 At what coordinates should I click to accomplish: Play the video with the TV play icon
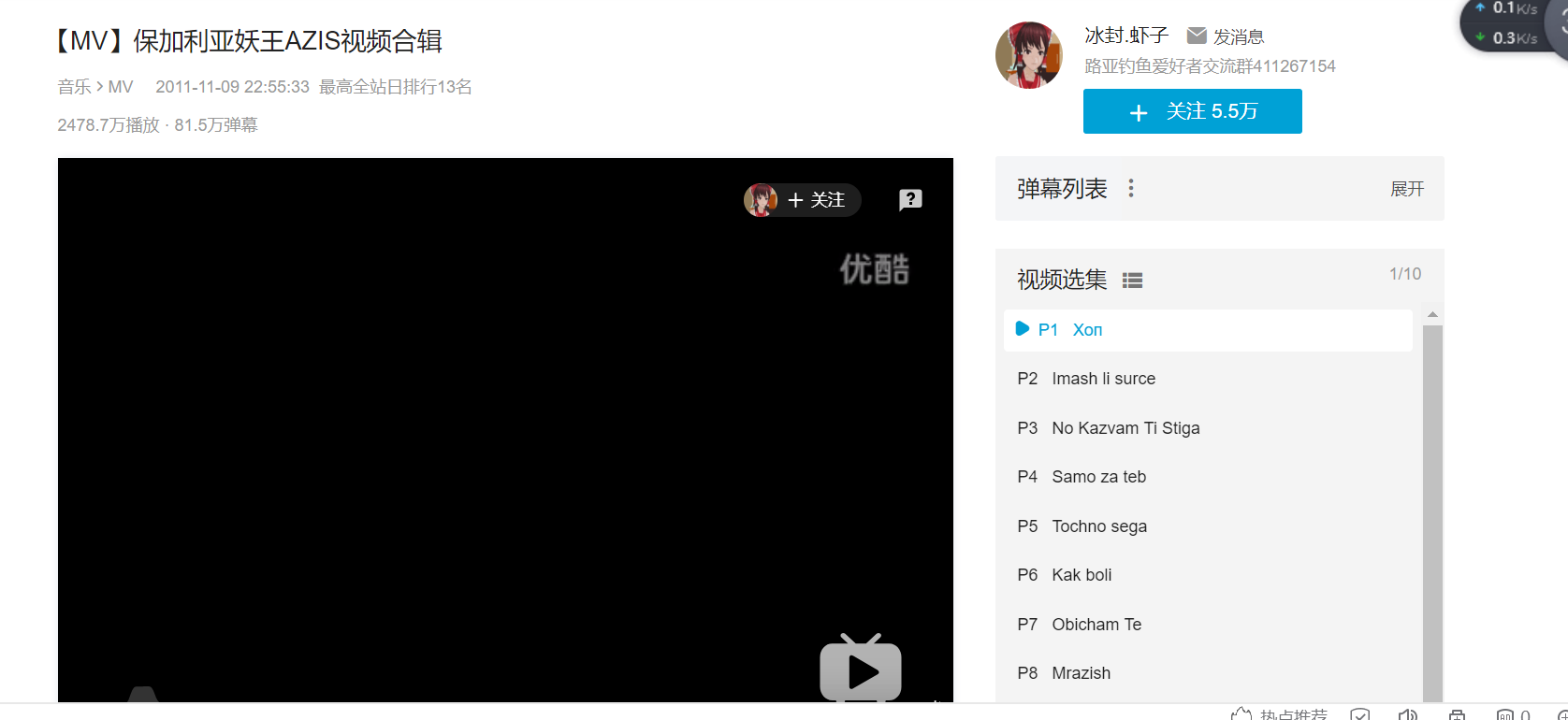[861, 668]
